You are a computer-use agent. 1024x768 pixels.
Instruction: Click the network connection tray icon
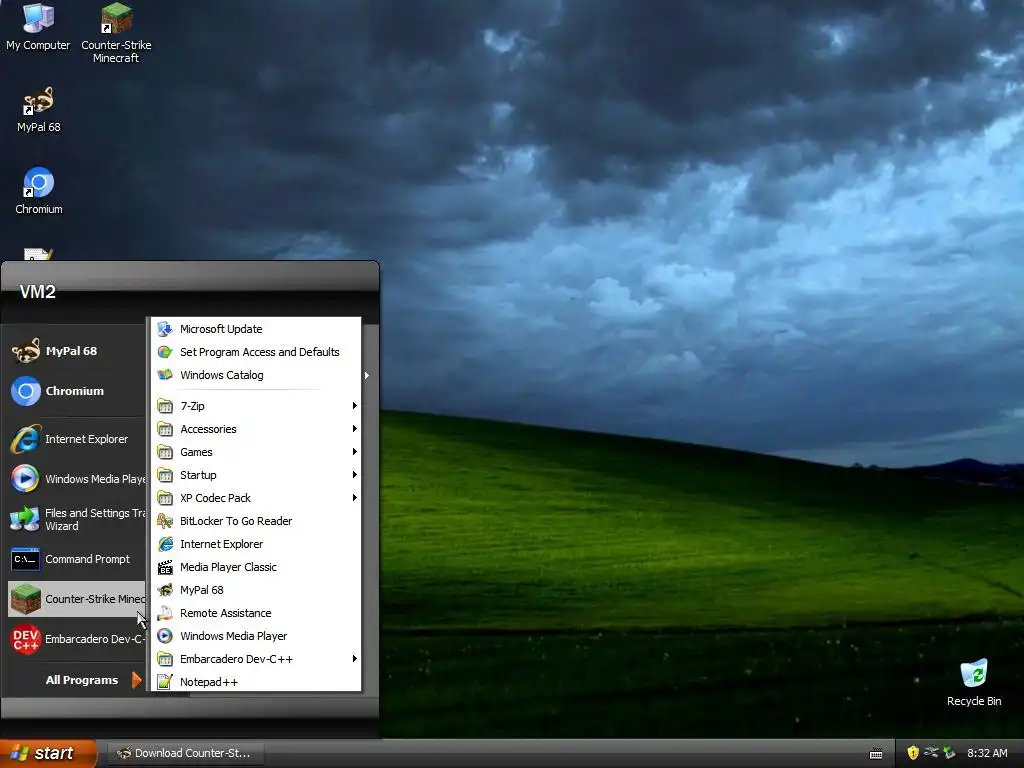(x=931, y=753)
